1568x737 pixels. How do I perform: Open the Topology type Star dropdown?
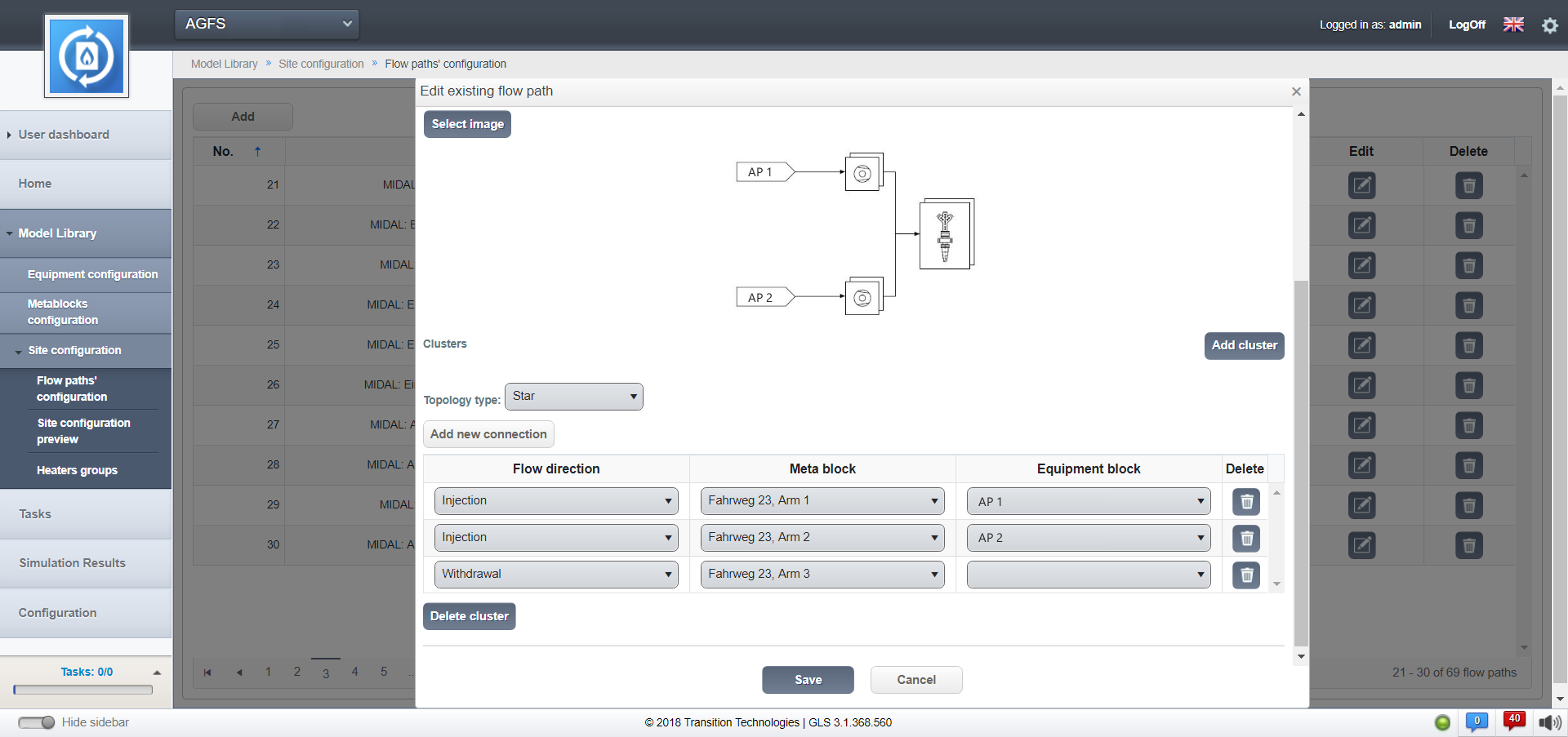click(x=574, y=397)
